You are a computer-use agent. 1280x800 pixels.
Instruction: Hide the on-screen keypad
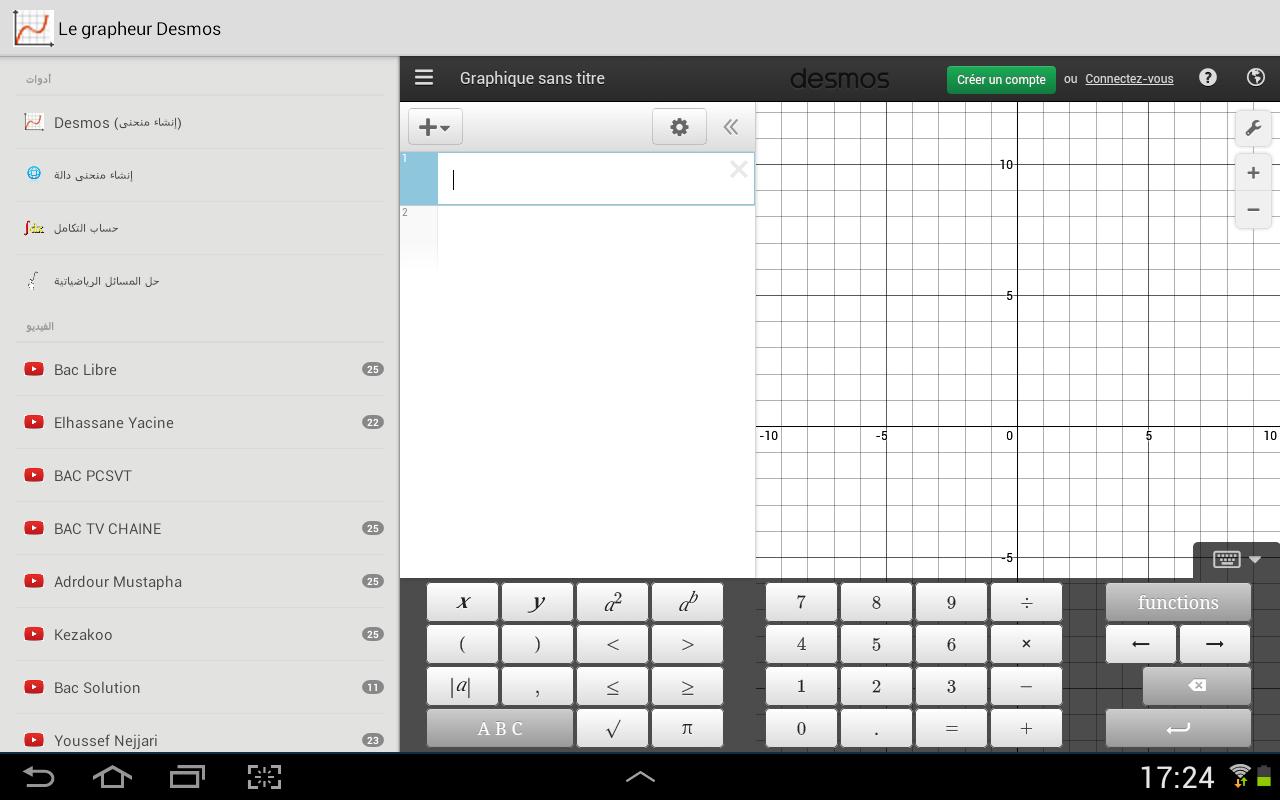(x=1237, y=559)
